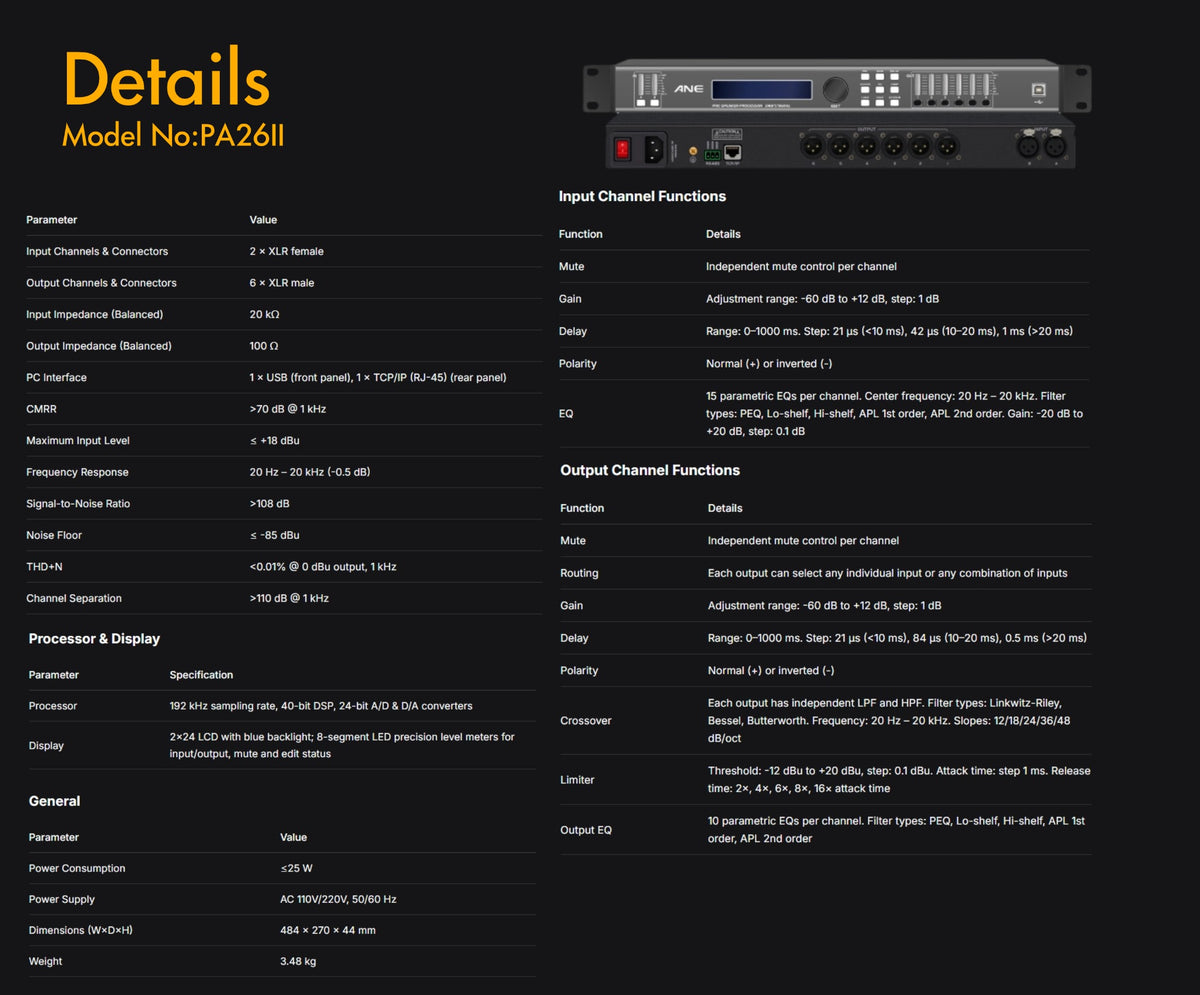This screenshot has width=1200, height=995.
Task: Click Output Channel Functions heading
Action: coord(650,470)
